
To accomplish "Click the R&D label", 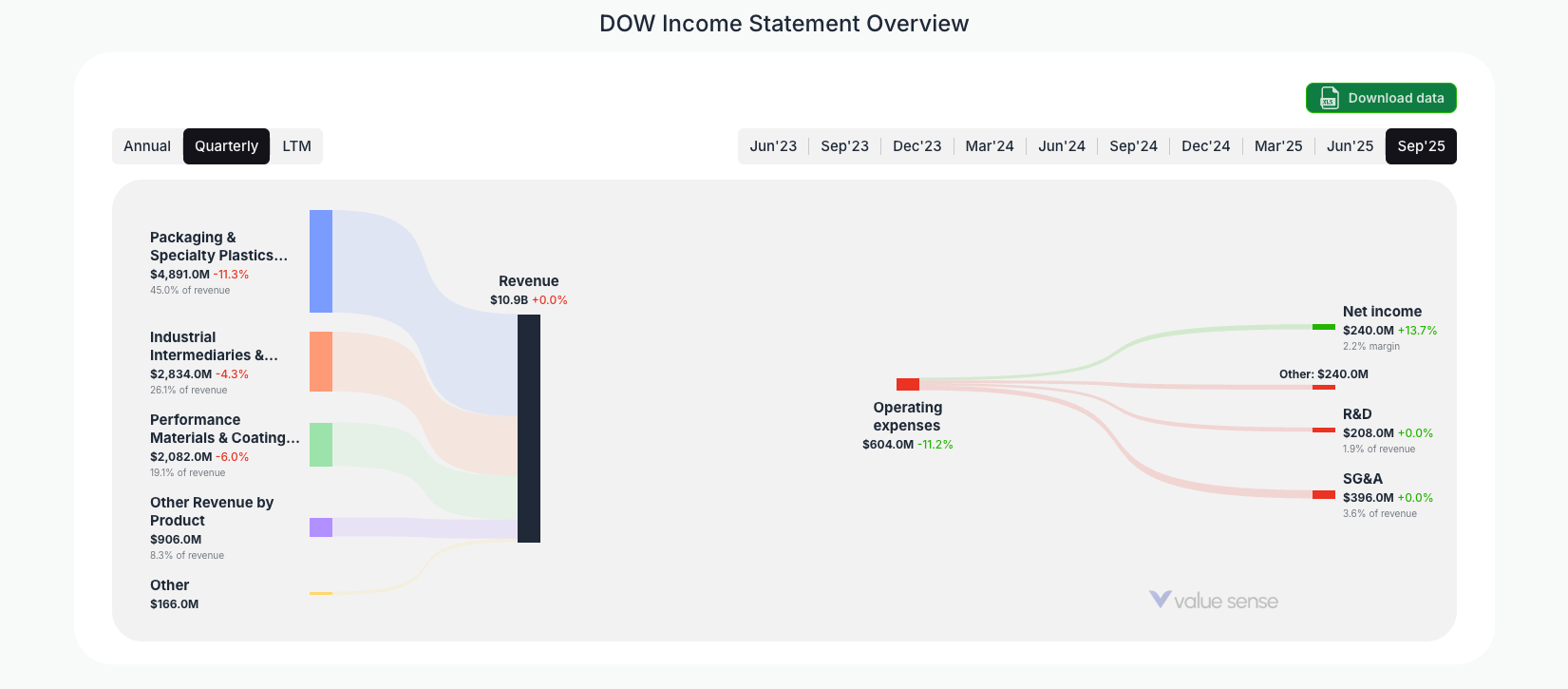I will pyautogui.click(x=1357, y=414).
